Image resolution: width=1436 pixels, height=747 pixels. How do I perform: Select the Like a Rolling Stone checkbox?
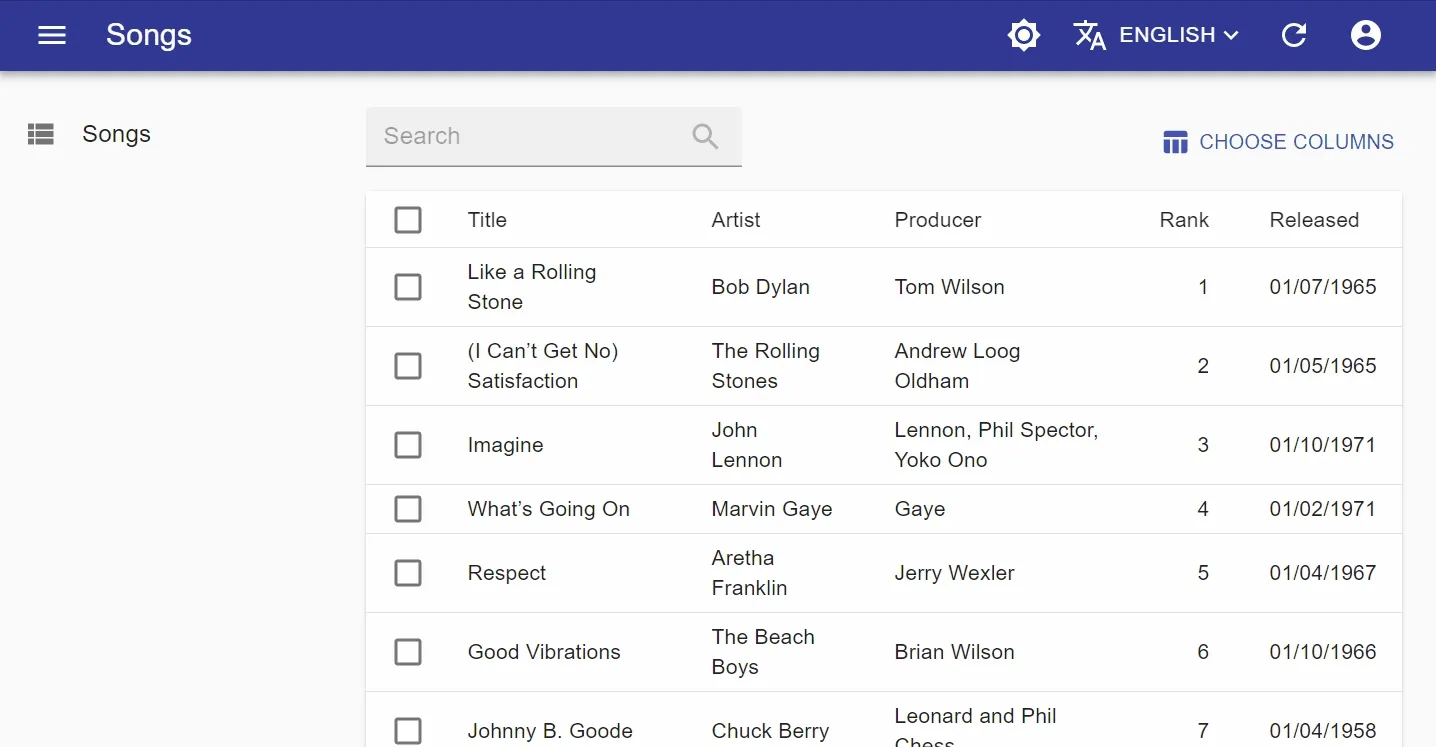tap(408, 287)
